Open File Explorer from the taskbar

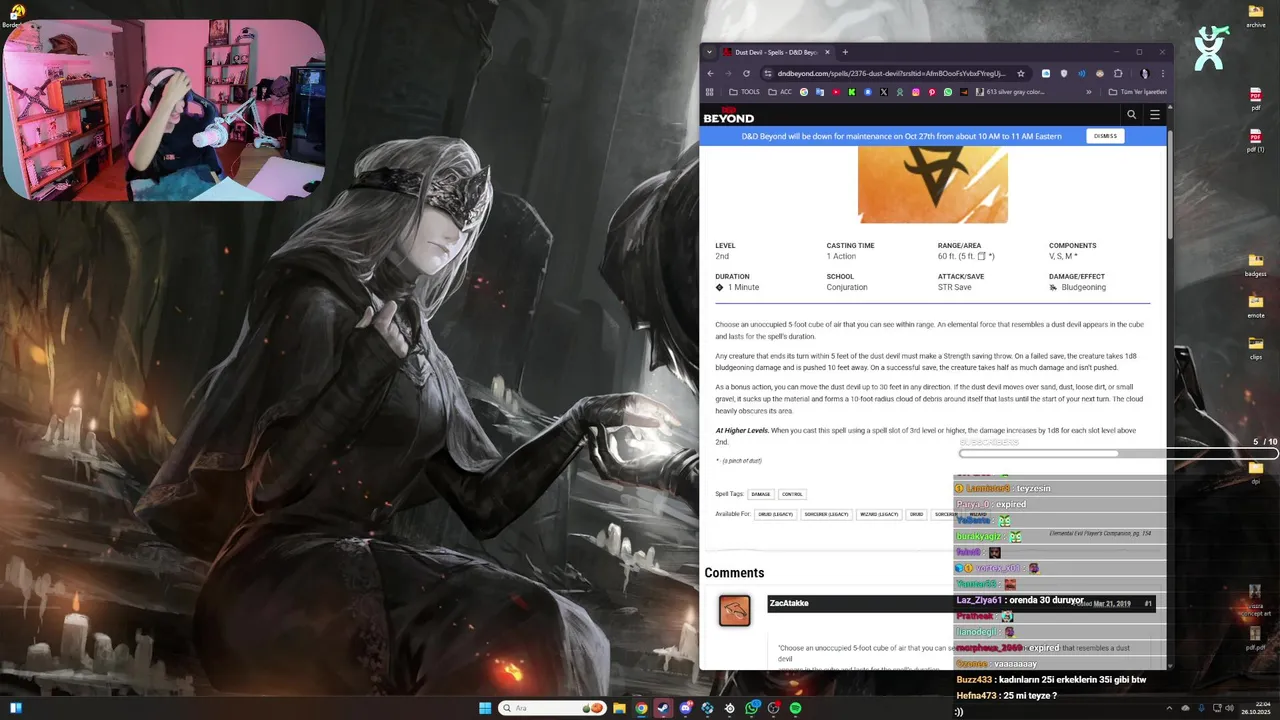(619, 708)
